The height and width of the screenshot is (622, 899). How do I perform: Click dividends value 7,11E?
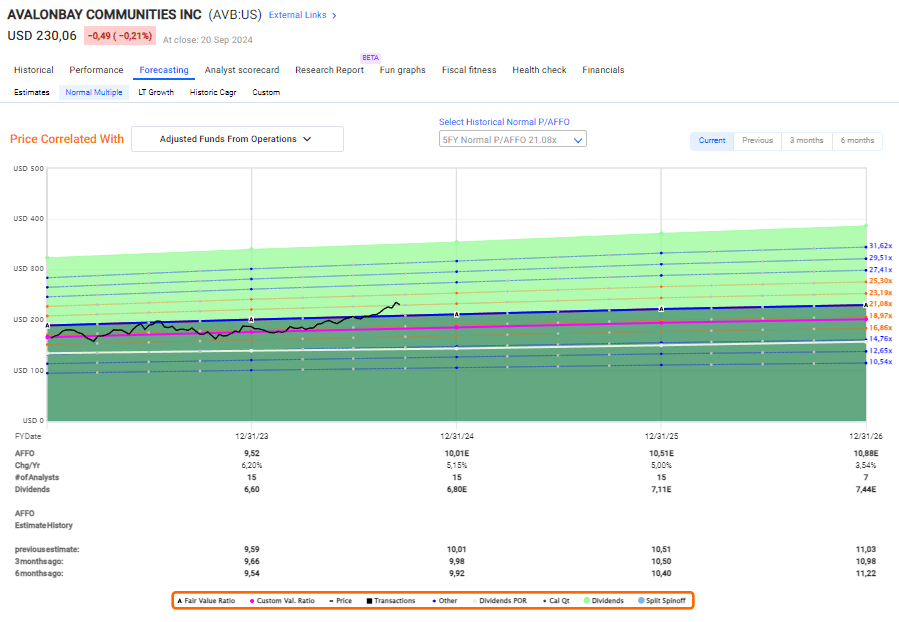[x=661, y=490]
